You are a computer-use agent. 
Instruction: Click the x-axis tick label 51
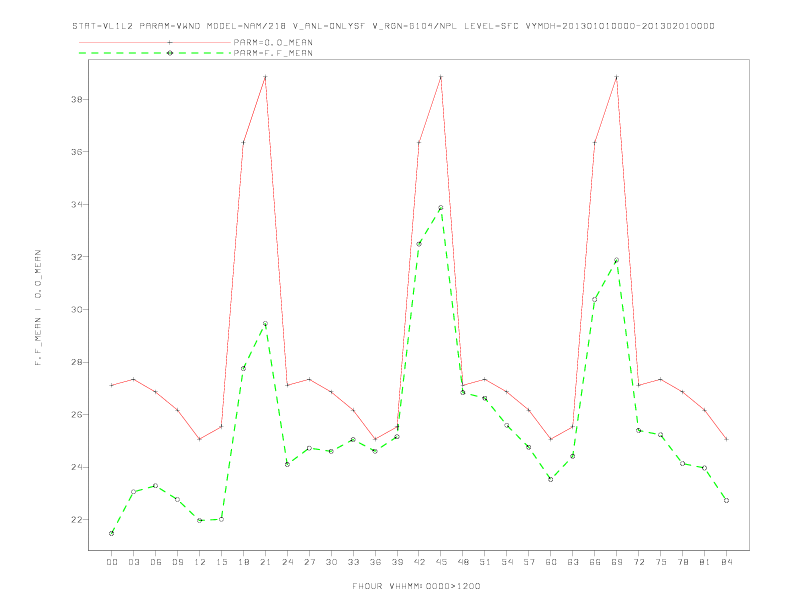click(485, 562)
